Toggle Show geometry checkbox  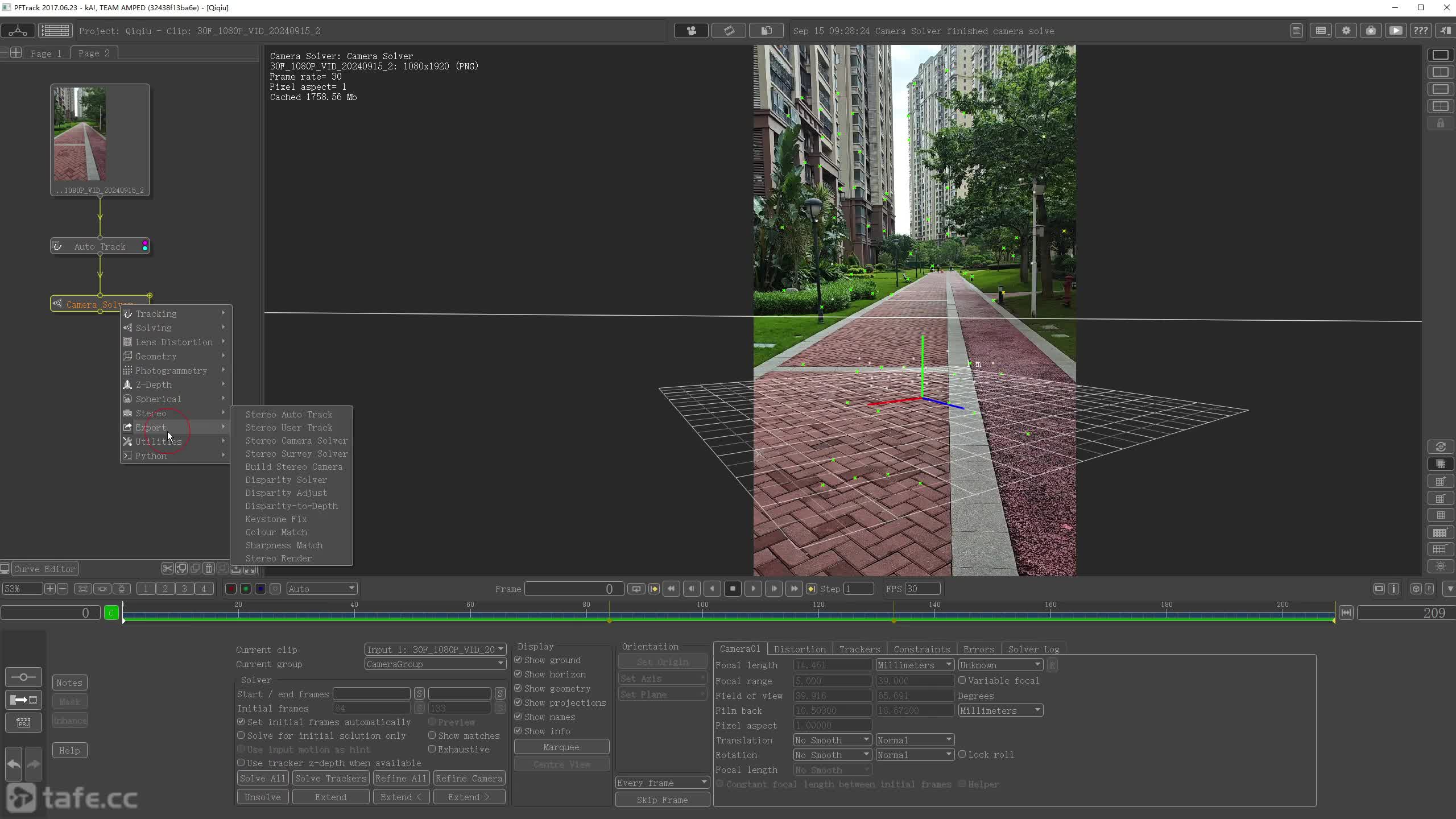point(518,688)
